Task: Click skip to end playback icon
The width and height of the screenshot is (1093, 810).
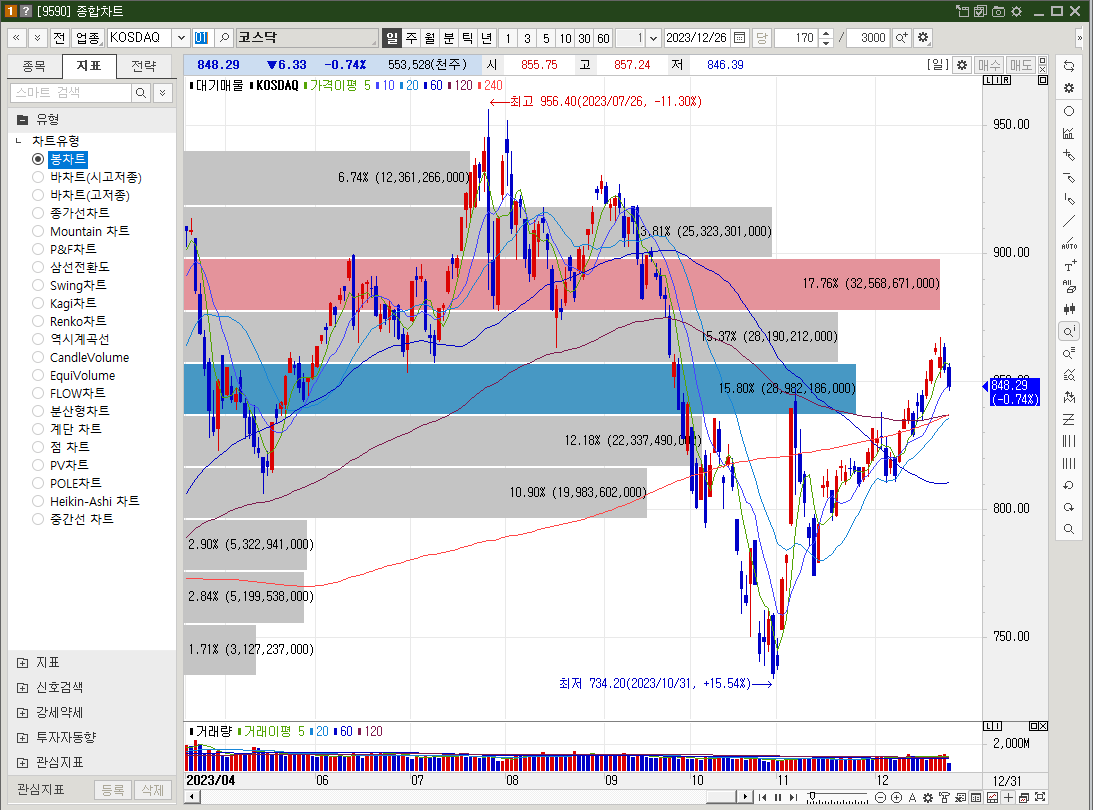Action: (x=793, y=797)
